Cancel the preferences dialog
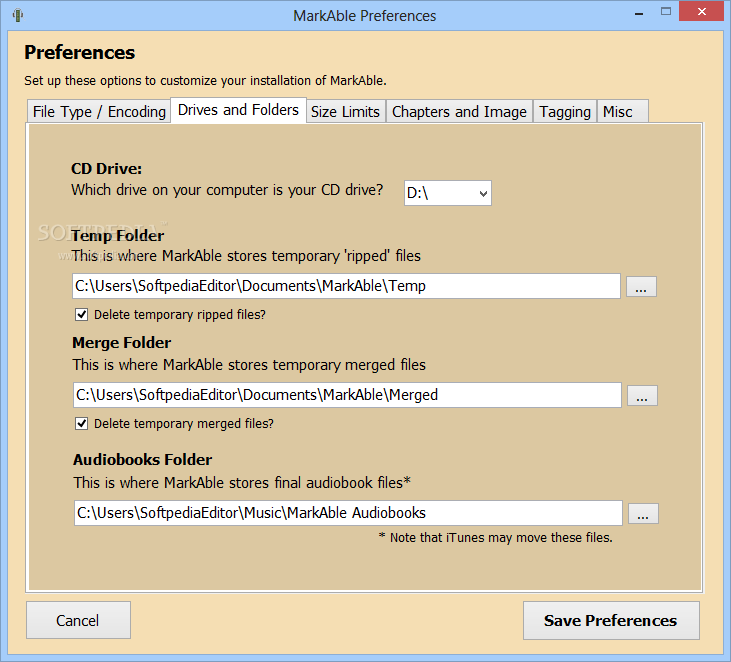731x662 pixels. tap(78, 620)
